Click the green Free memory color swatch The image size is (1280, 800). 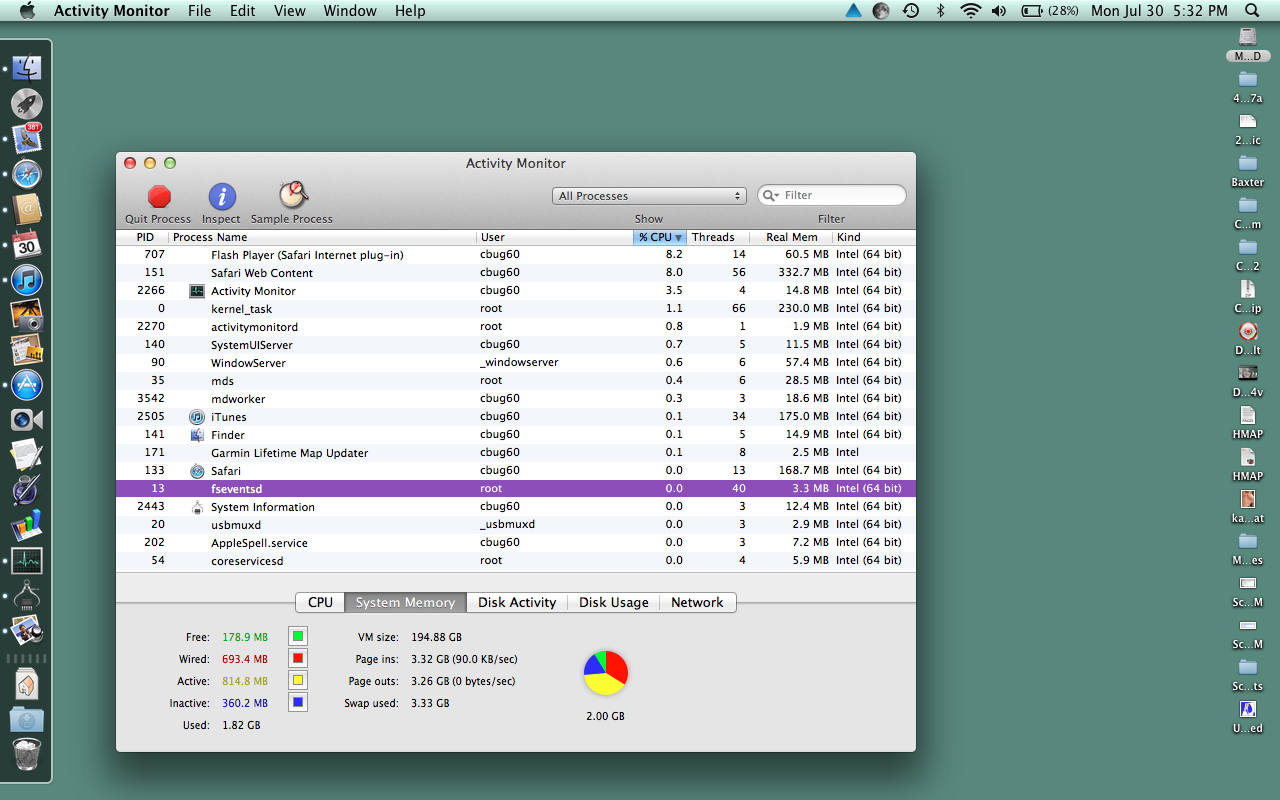297,636
